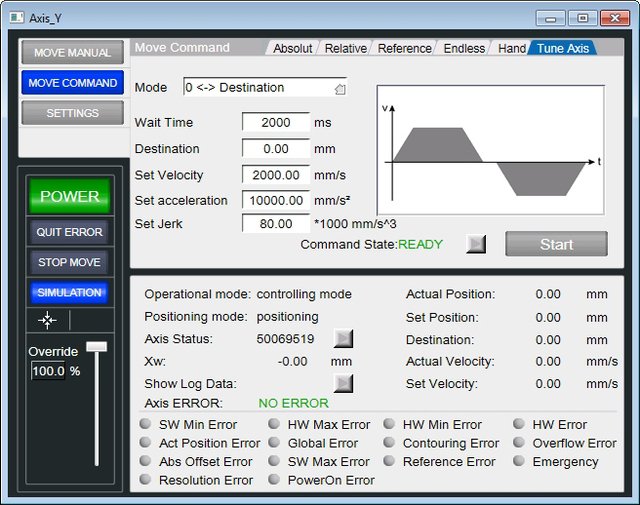Viewport: 640px width, 505px height.
Task: Click the Set Velocity input field
Action: pyautogui.click(x=276, y=175)
